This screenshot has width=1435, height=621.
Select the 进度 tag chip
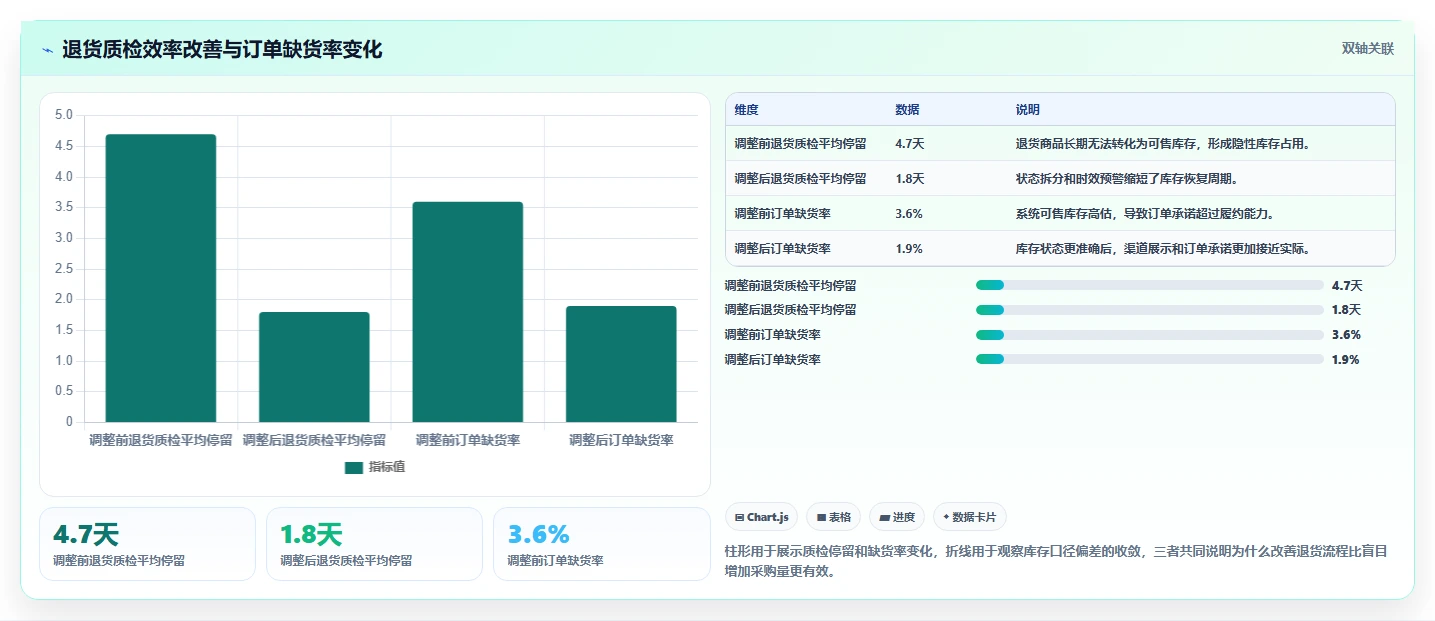click(x=897, y=517)
